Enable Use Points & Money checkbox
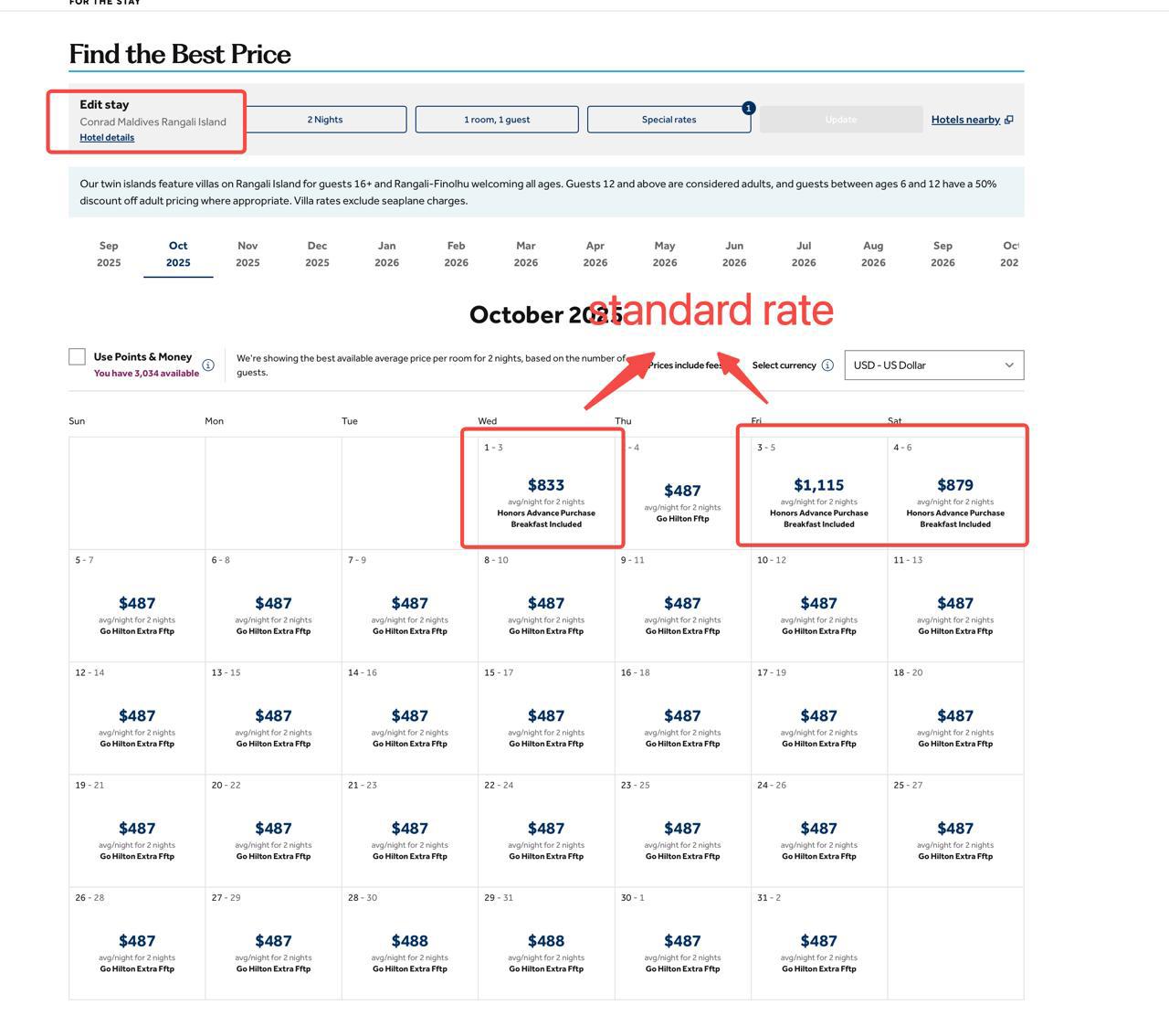The height and width of the screenshot is (1036, 1169). click(78, 357)
